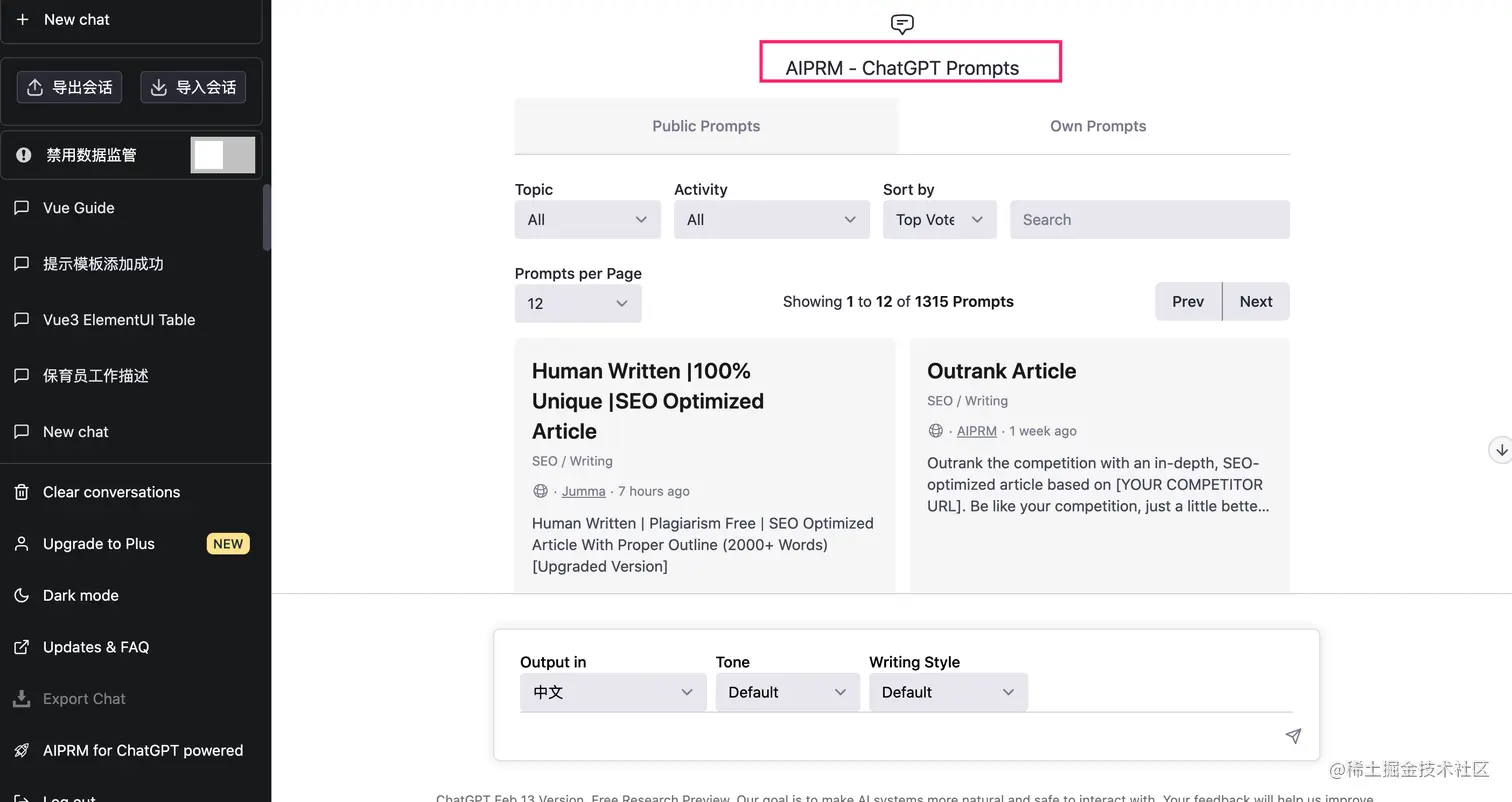This screenshot has height=802, width=1512.
Task: Click the 导出会话 button
Action: pos(69,87)
